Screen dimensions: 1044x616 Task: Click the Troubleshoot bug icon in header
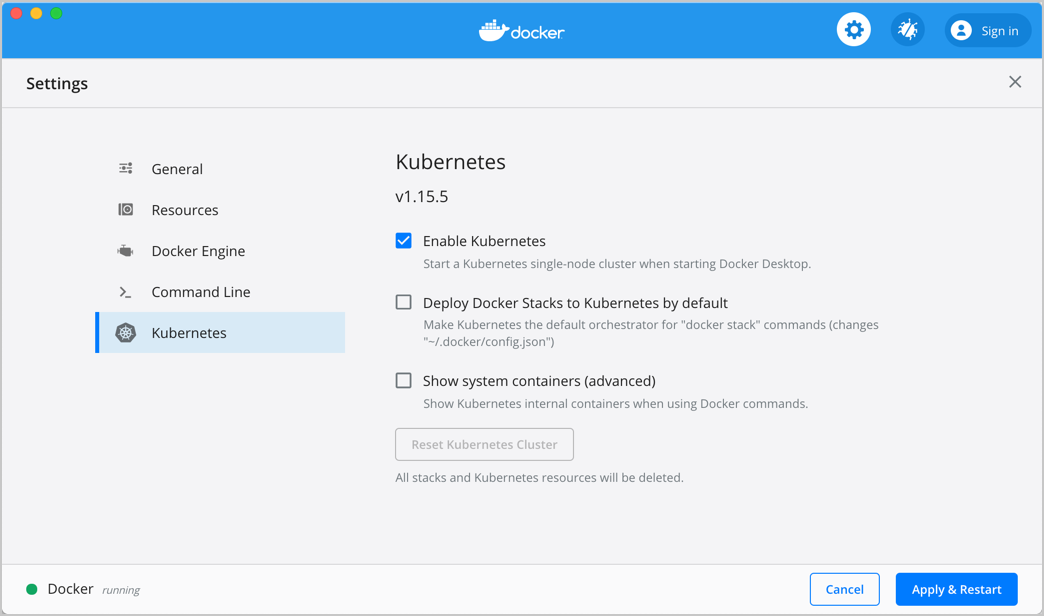pos(907,29)
